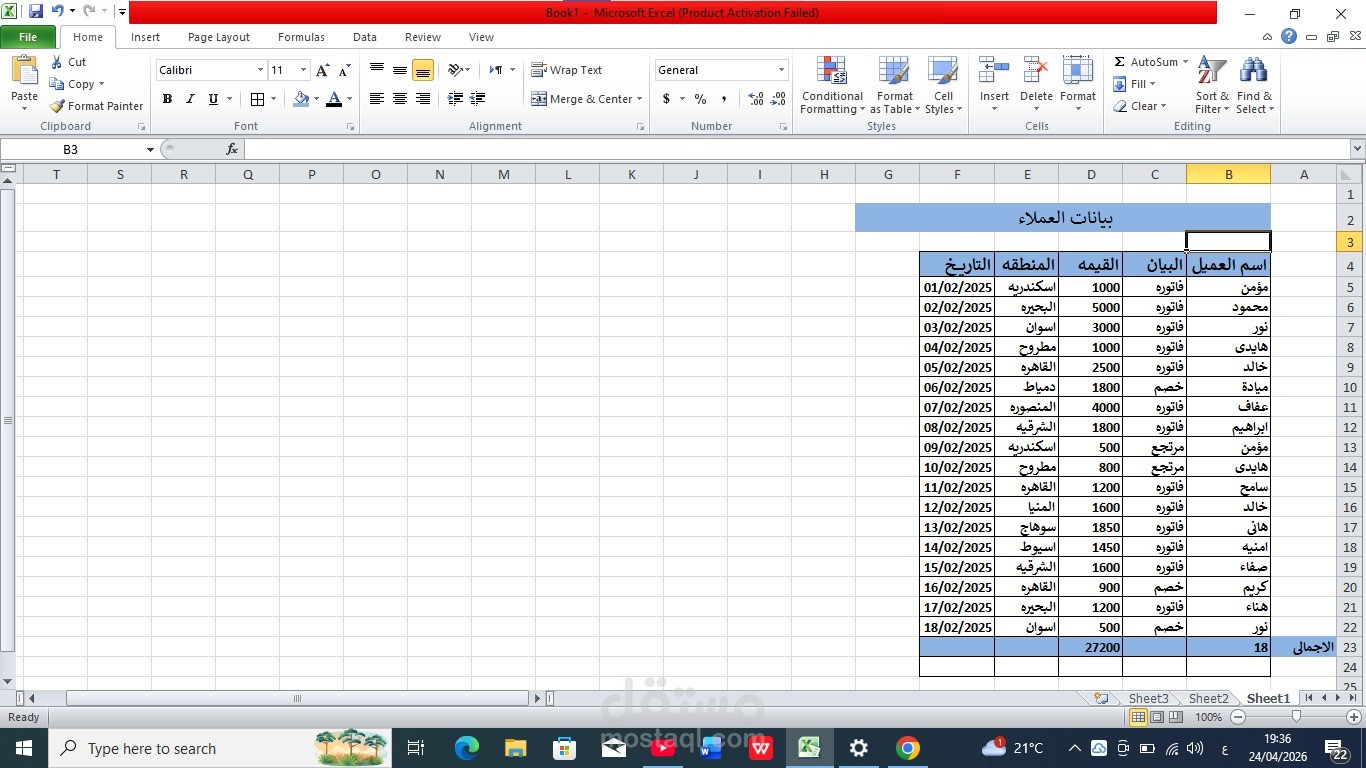Image resolution: width=1366 pixels, height=768 pixels.
Task: Click the Decrease Indent icon
Action: click(455, 99)
